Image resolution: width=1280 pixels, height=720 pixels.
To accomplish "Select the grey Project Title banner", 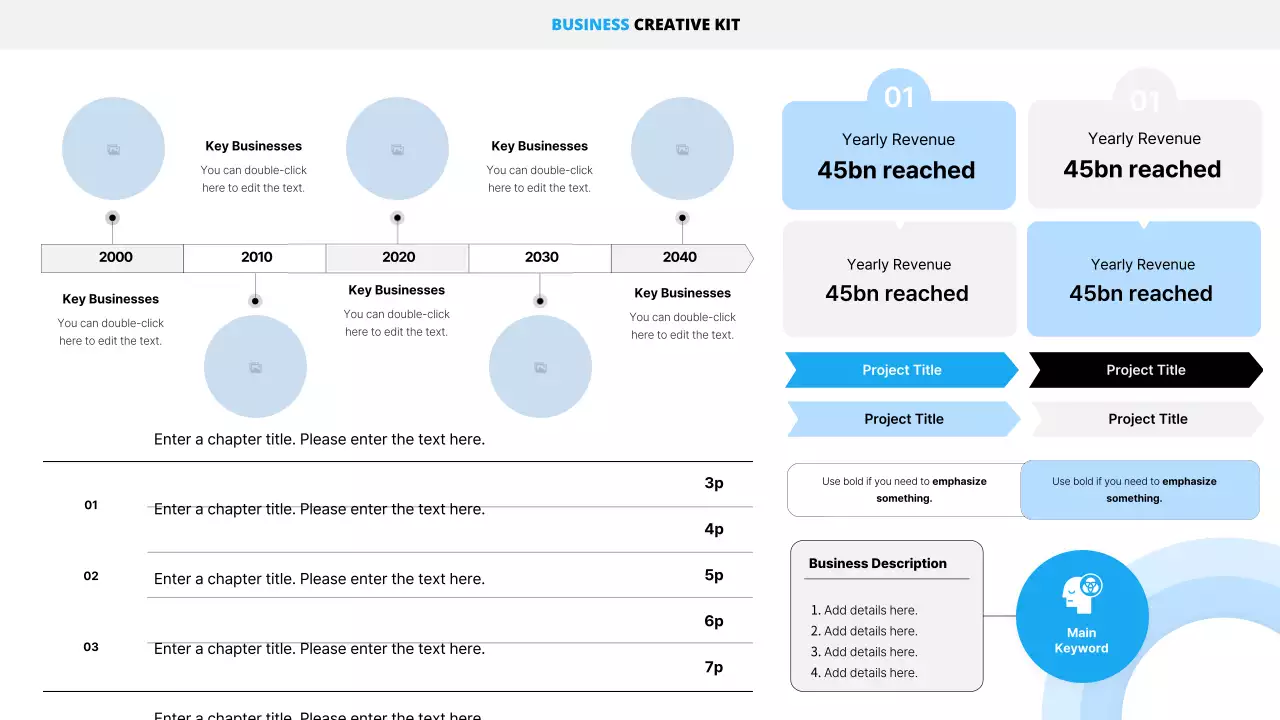I will pos(1148,419).
